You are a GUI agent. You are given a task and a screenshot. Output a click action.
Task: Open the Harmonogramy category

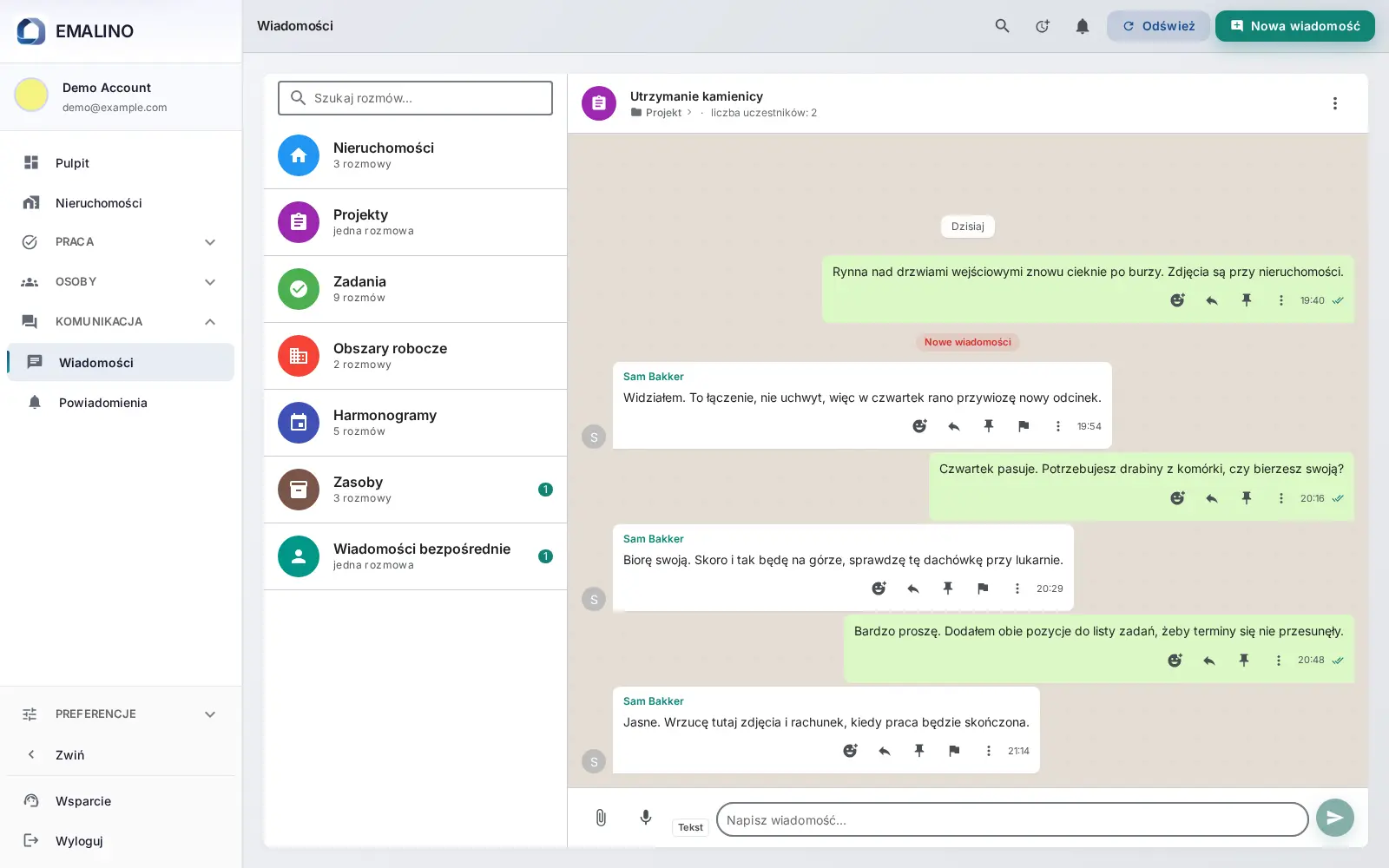pos(415,423)
